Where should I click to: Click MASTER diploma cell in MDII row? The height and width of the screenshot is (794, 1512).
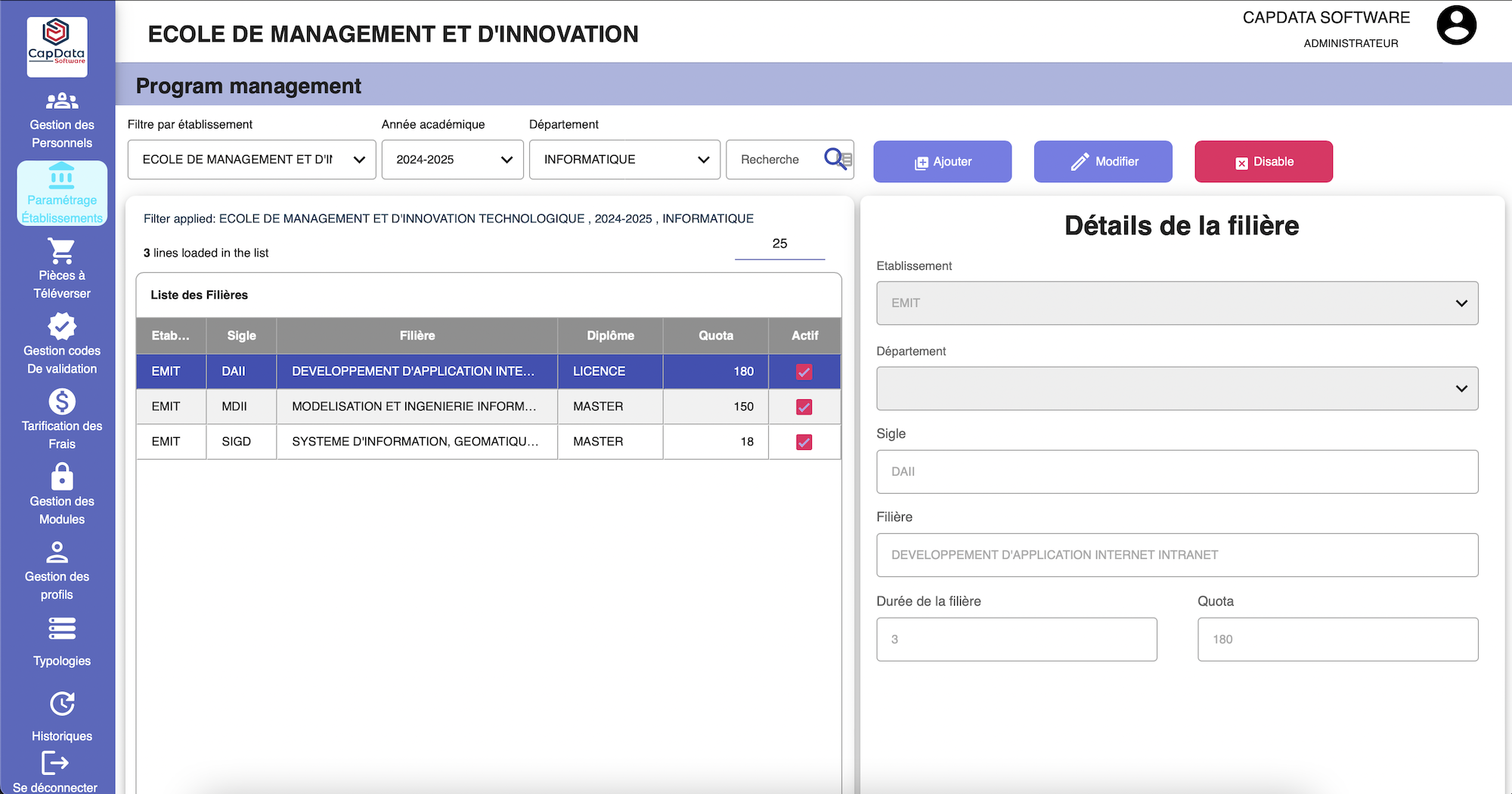pyautogui.click(x=610, y=407)
